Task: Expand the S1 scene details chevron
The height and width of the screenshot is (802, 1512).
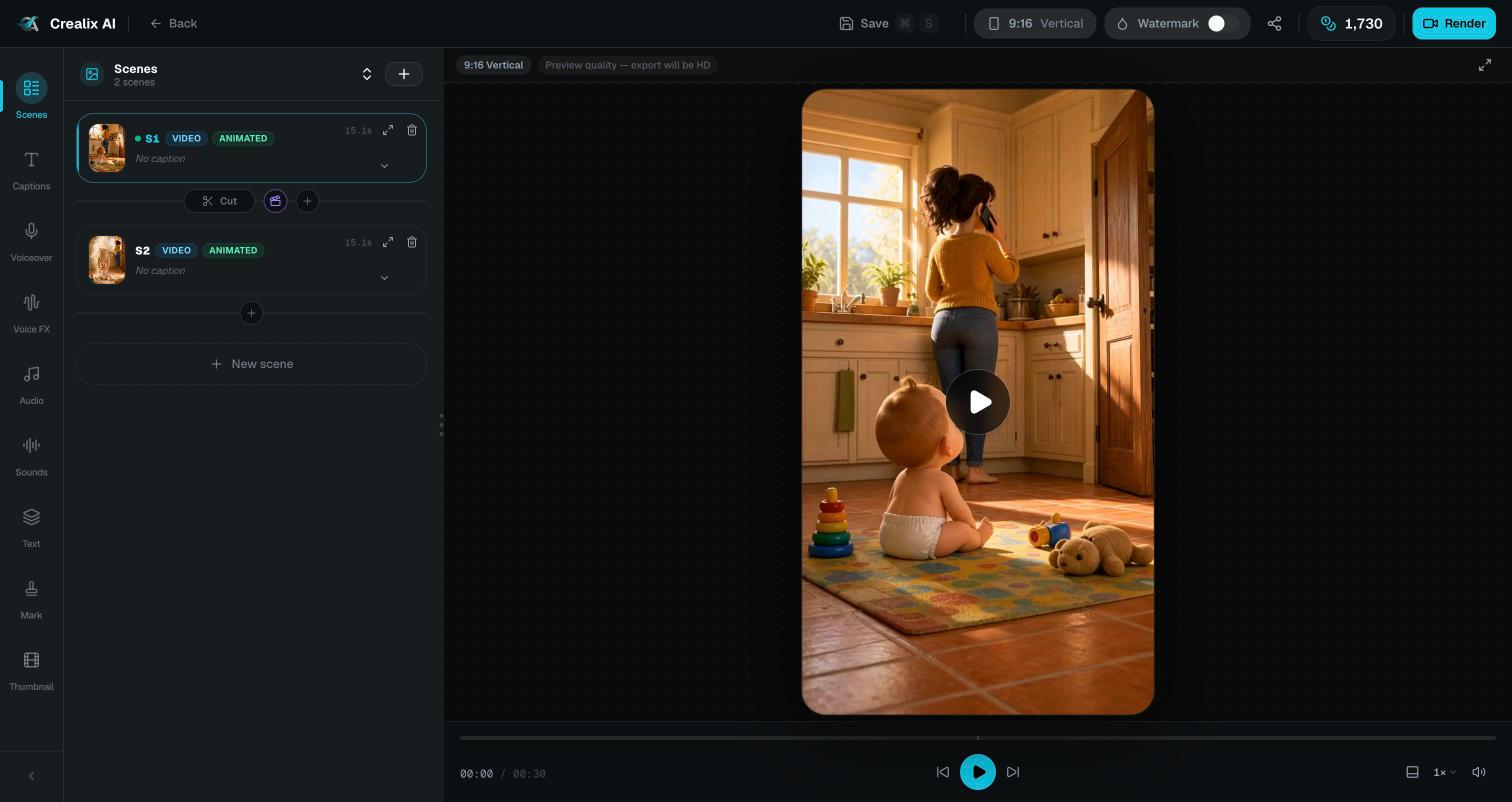Action: pyautogui.click(x=384, y=166)
